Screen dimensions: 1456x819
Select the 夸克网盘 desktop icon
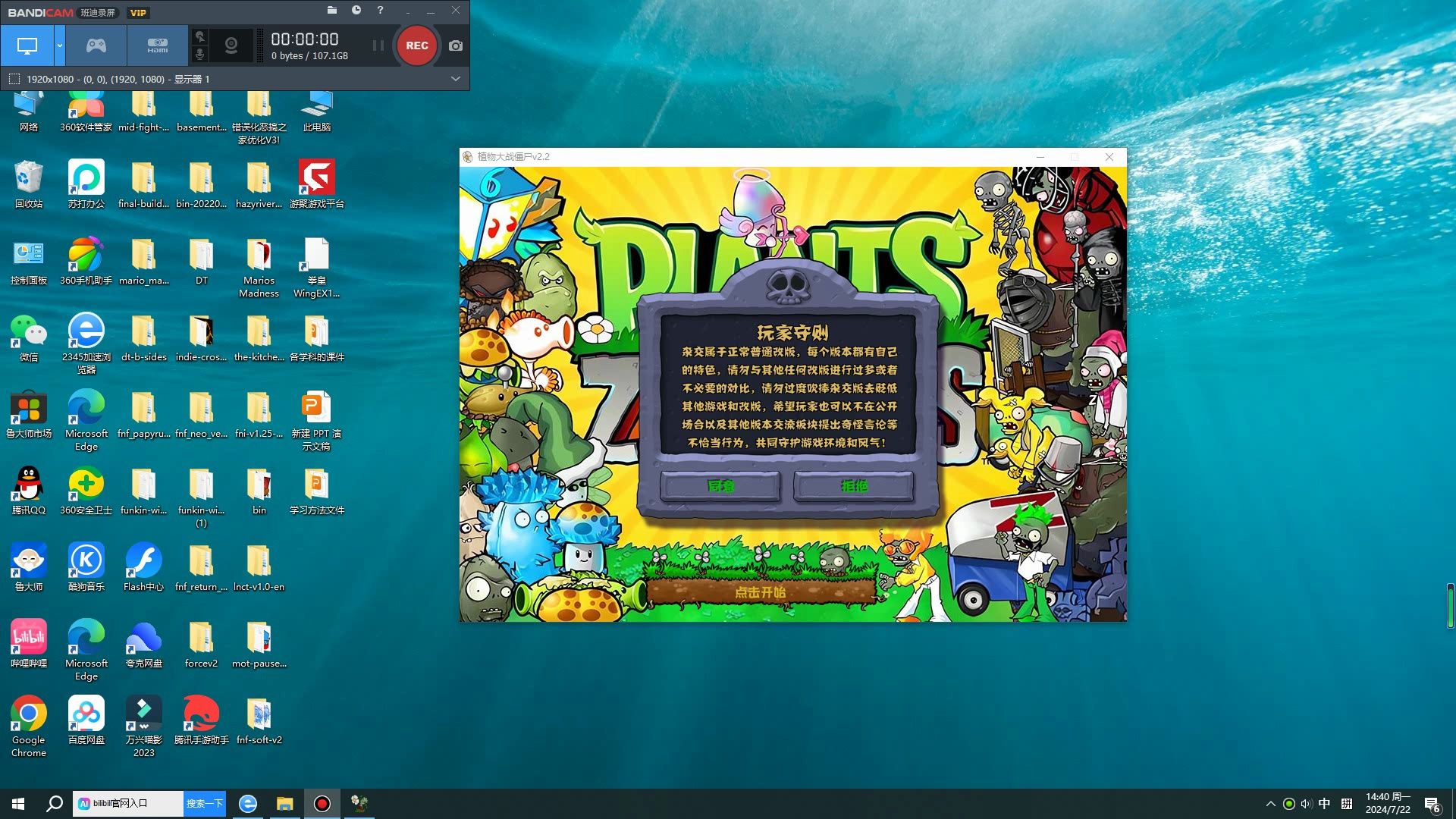(144, 645)
